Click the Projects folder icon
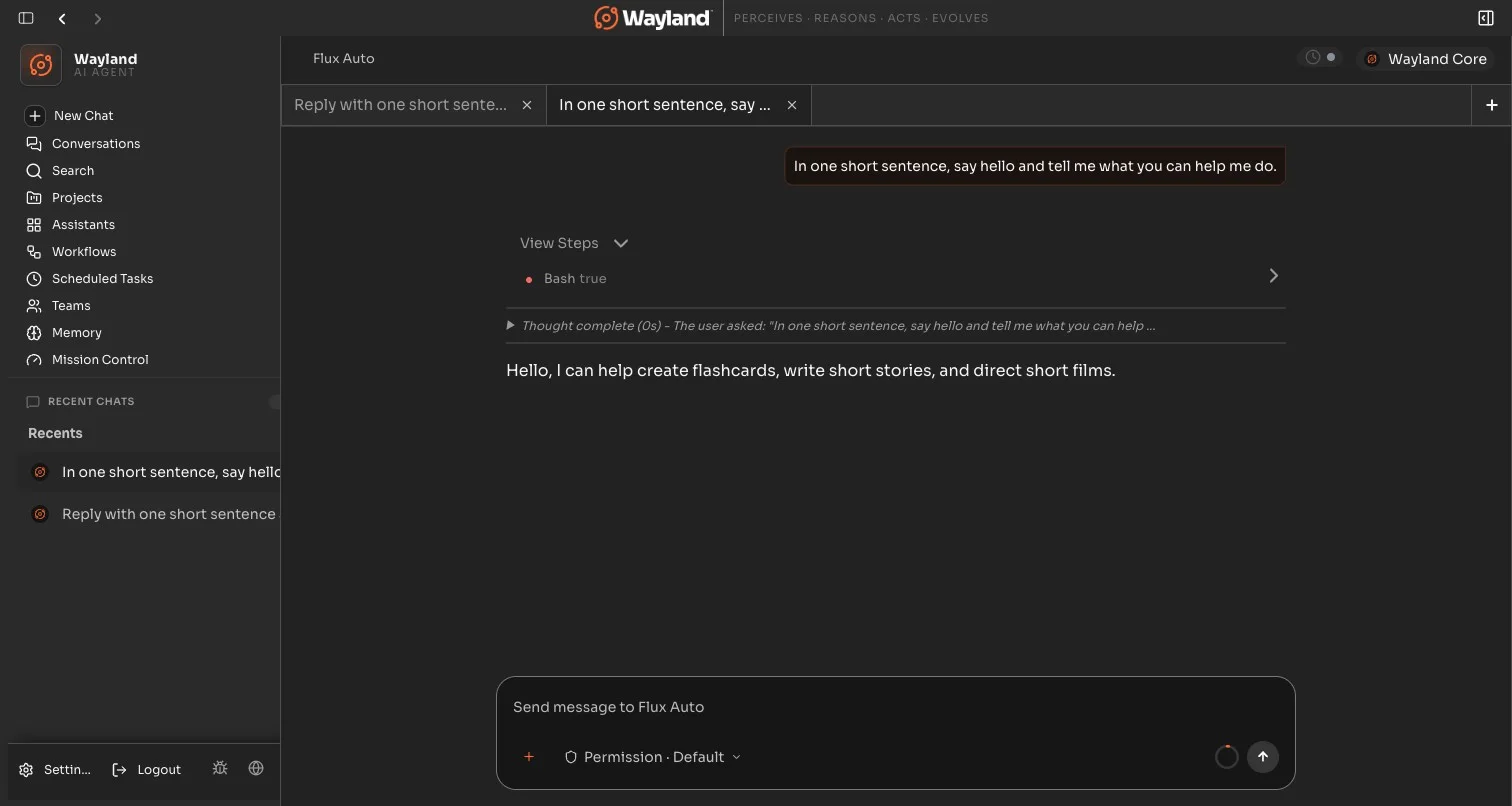This screenshot has height=806, width=1512. point(34,198)
